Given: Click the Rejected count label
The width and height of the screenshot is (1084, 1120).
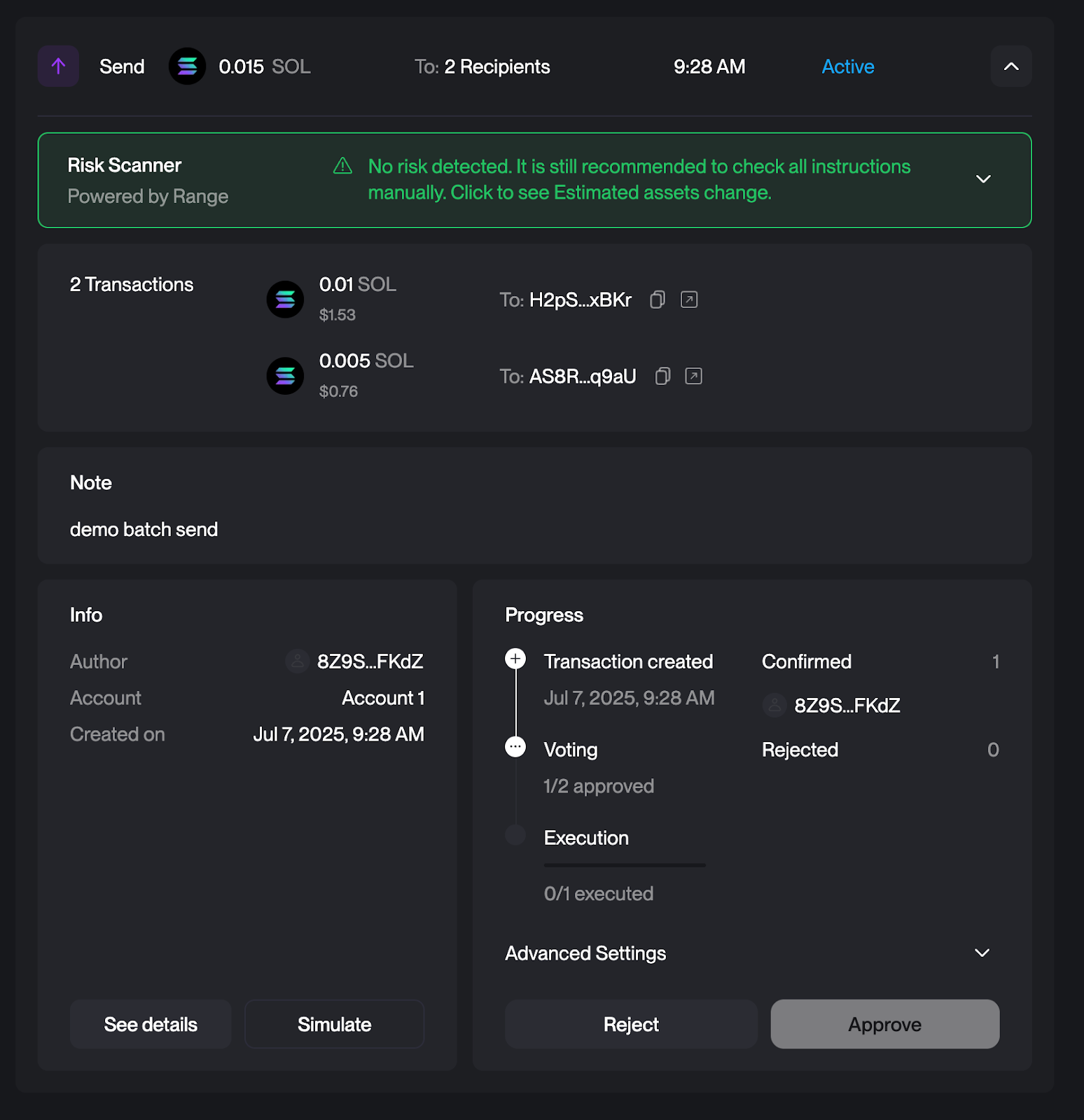Looking at the screenshot, I should [x=800, y=750].
